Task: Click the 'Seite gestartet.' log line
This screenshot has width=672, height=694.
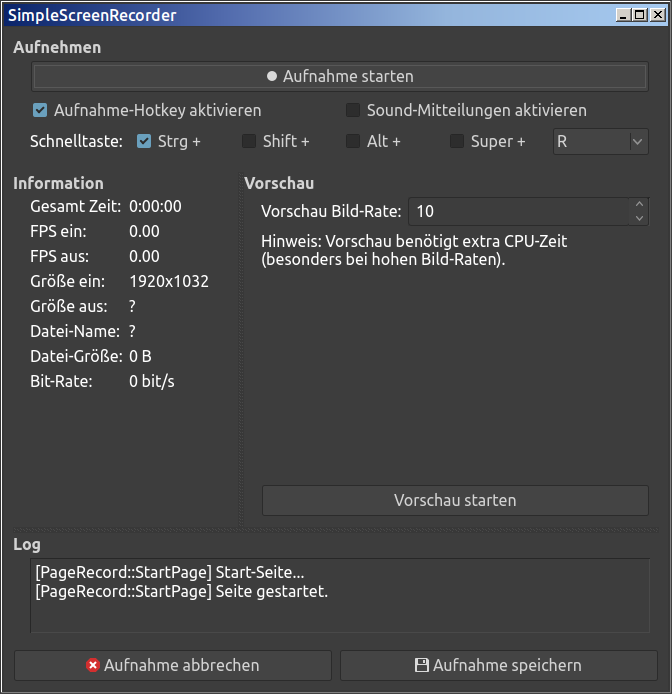Action: pos(182,592)
